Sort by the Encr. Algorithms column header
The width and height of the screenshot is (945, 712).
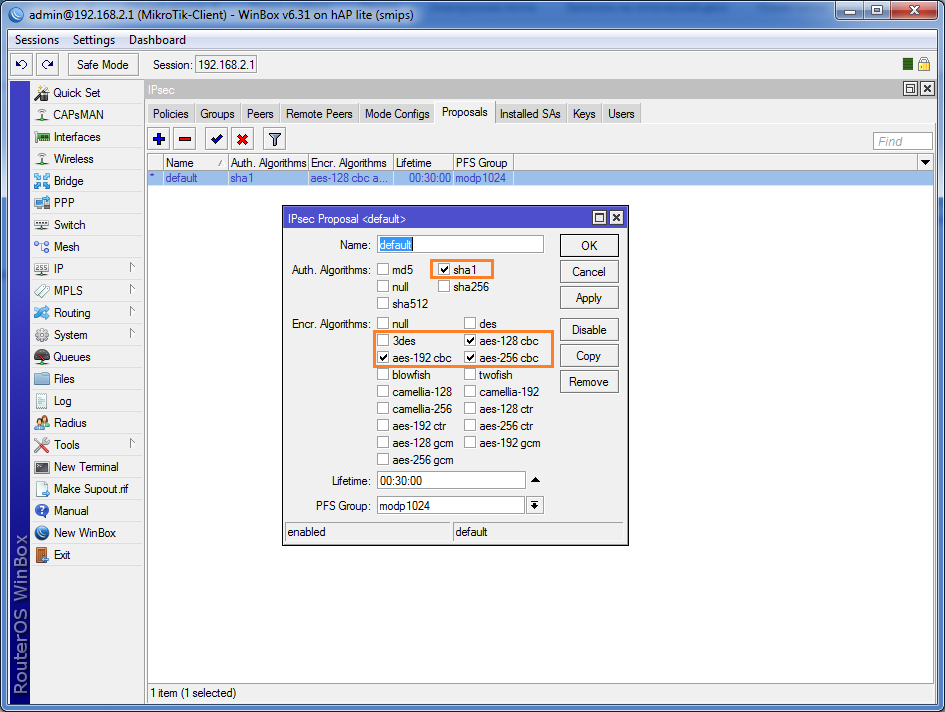[351, 162]
